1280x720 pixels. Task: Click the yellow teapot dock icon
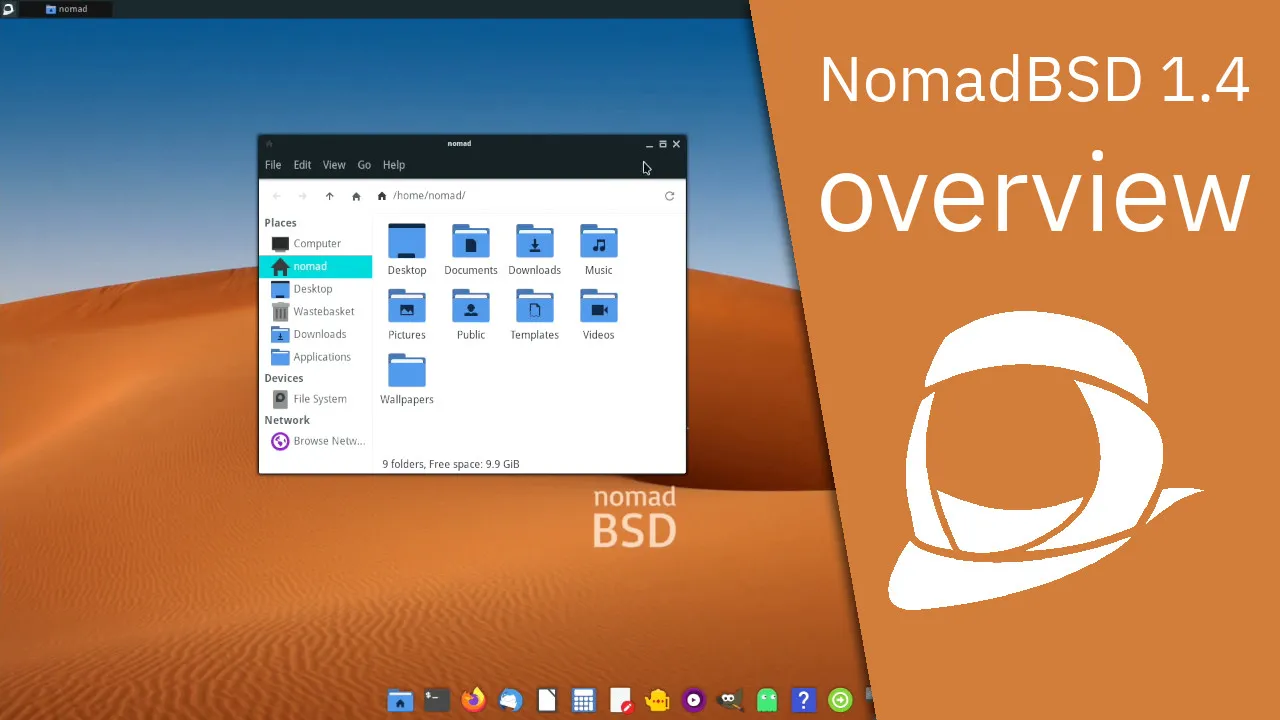click(x=657, y=701)
